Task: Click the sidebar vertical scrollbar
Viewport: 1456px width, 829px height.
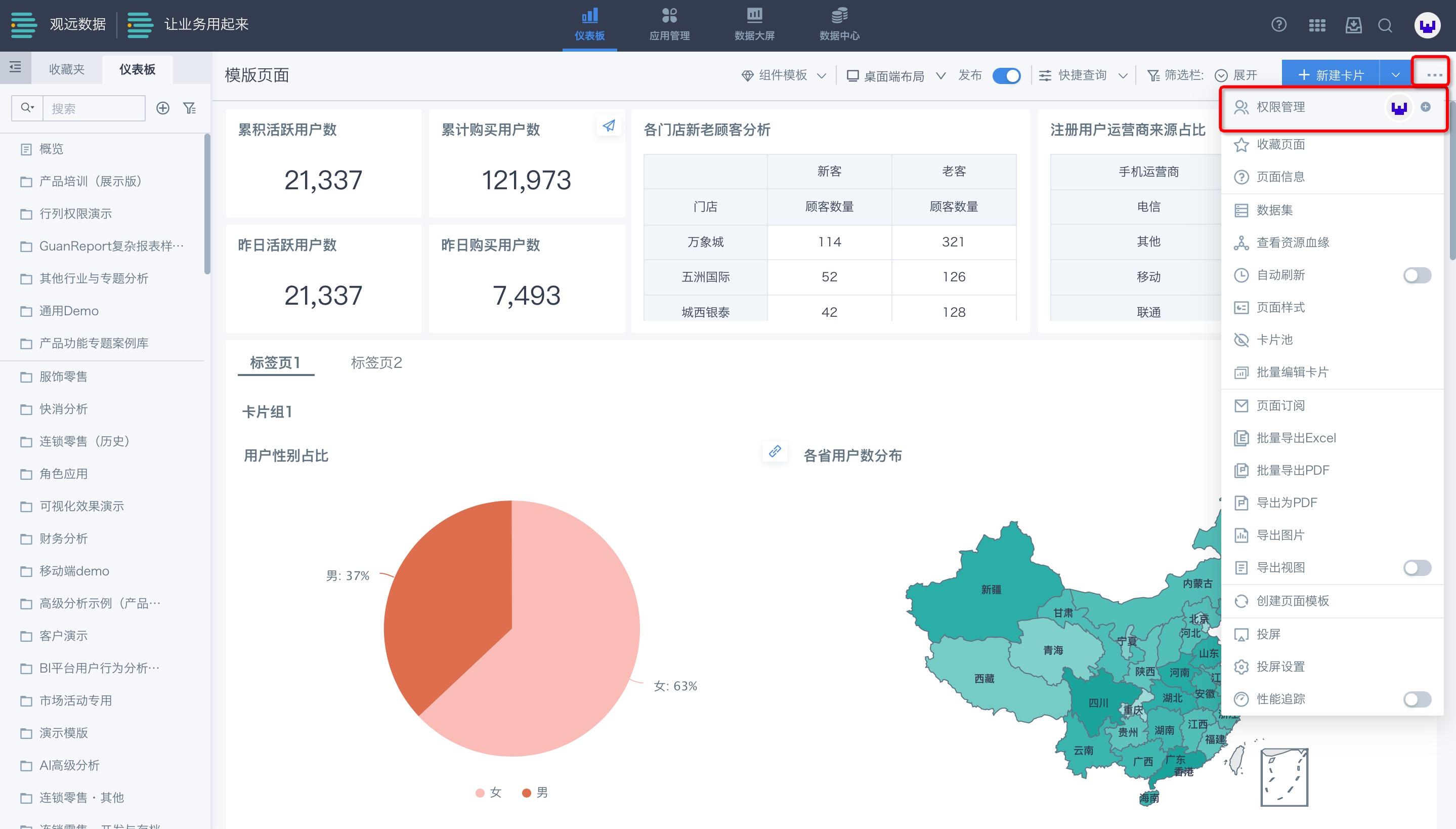Action: click(207, 204)
